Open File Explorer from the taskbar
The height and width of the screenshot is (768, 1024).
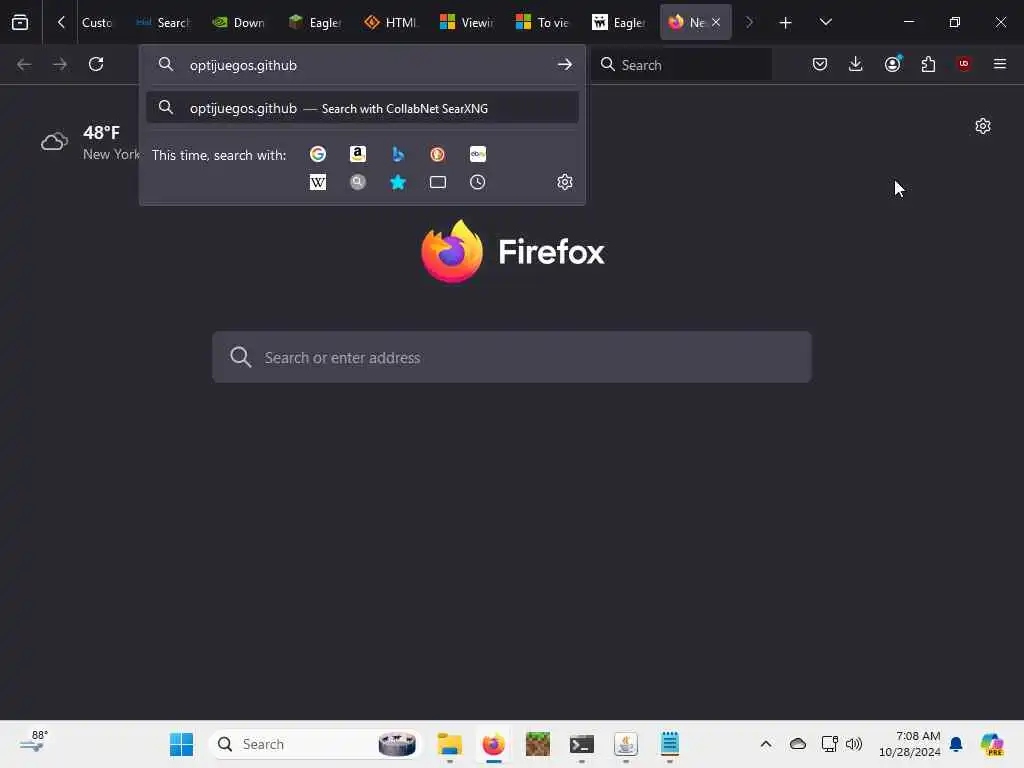click(449, 744)
